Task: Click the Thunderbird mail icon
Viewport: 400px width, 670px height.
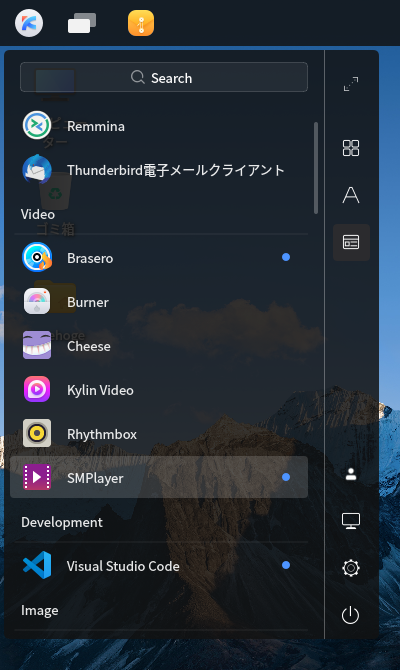Action: (x=37, y=170)
